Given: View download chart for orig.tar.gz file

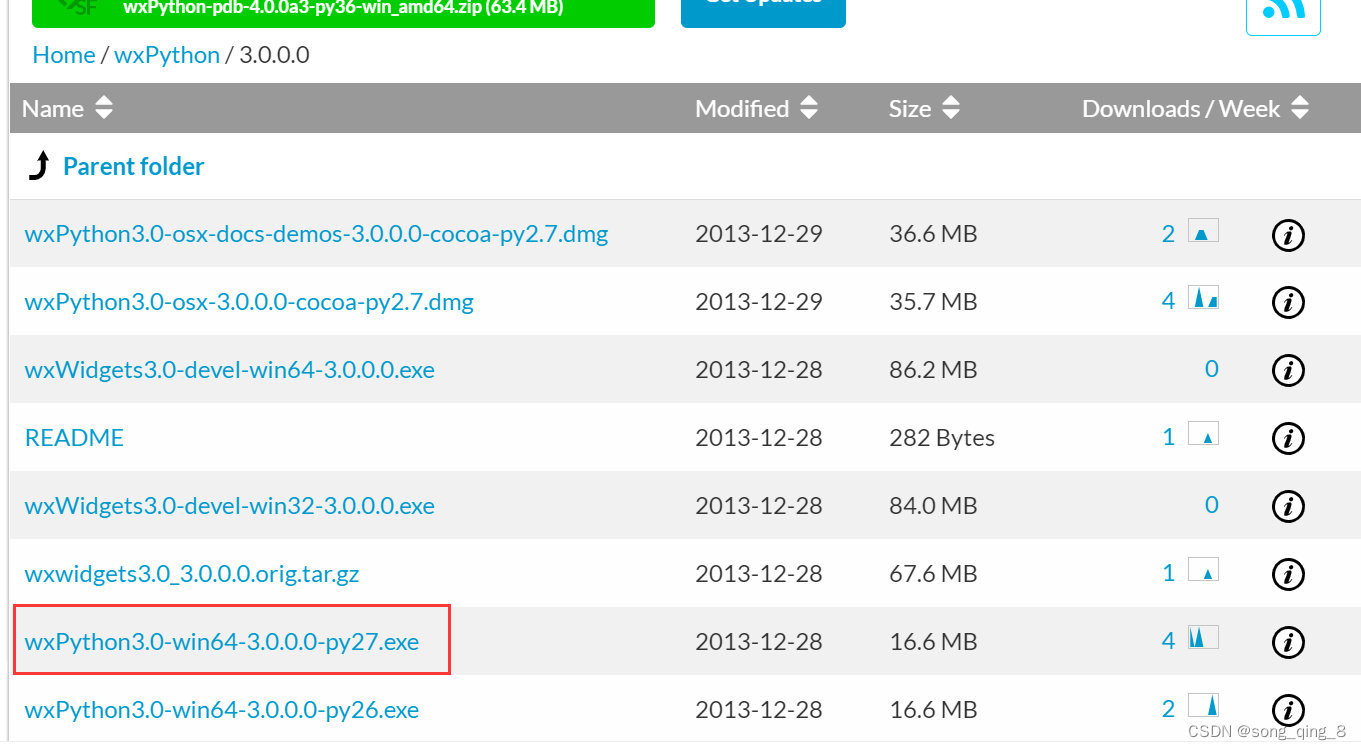Looking at the screenshot, I should [1203, 570].
